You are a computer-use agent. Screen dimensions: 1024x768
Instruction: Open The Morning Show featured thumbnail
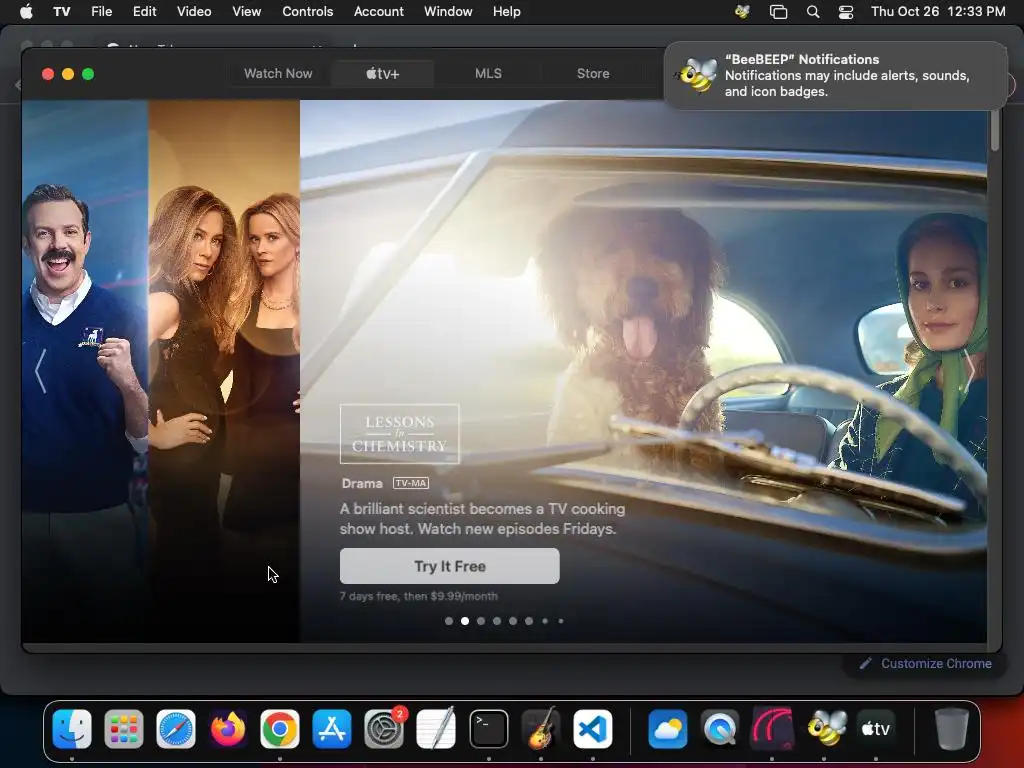224,370
